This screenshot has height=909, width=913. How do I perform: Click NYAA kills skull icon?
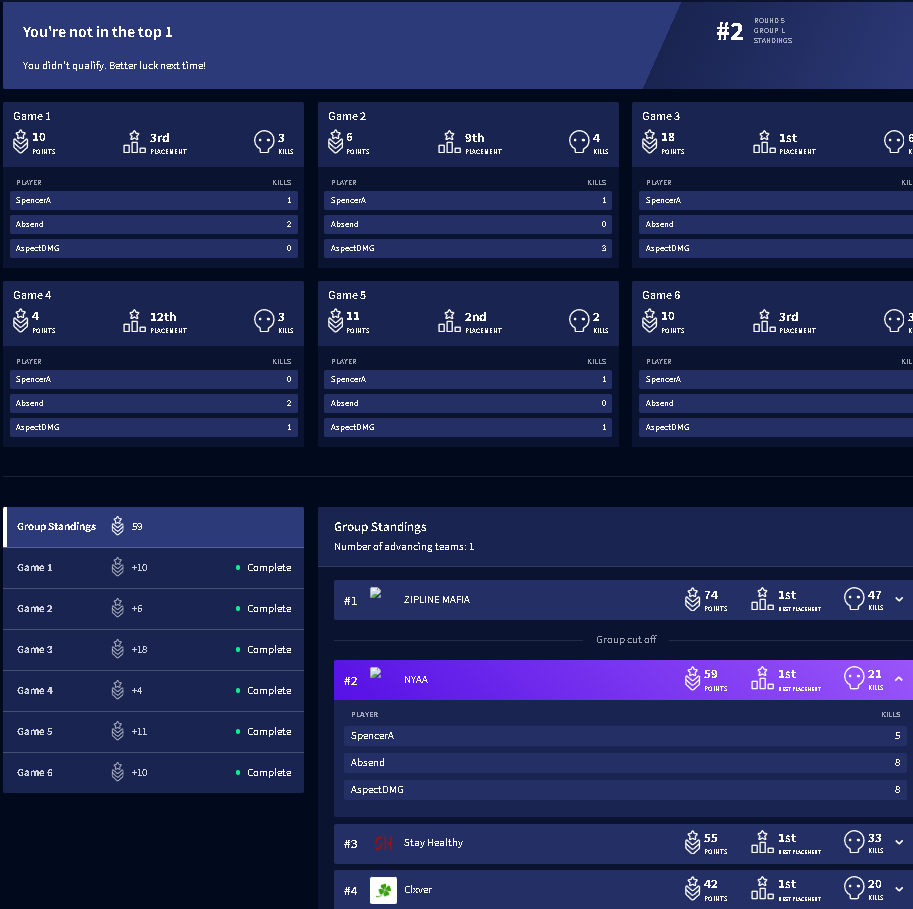854,678
